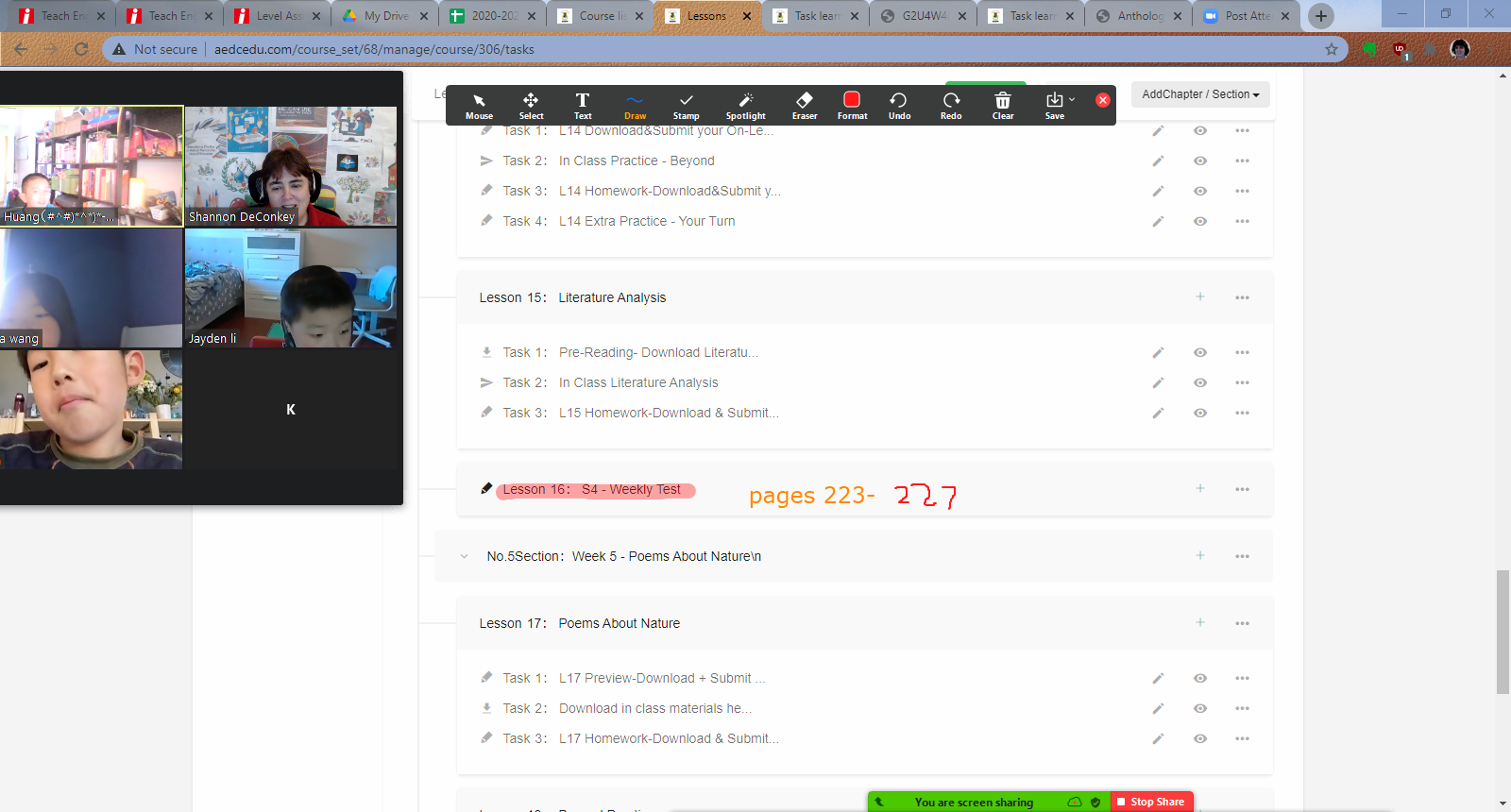Choose the Stamp annotation tool

(687, 106)
